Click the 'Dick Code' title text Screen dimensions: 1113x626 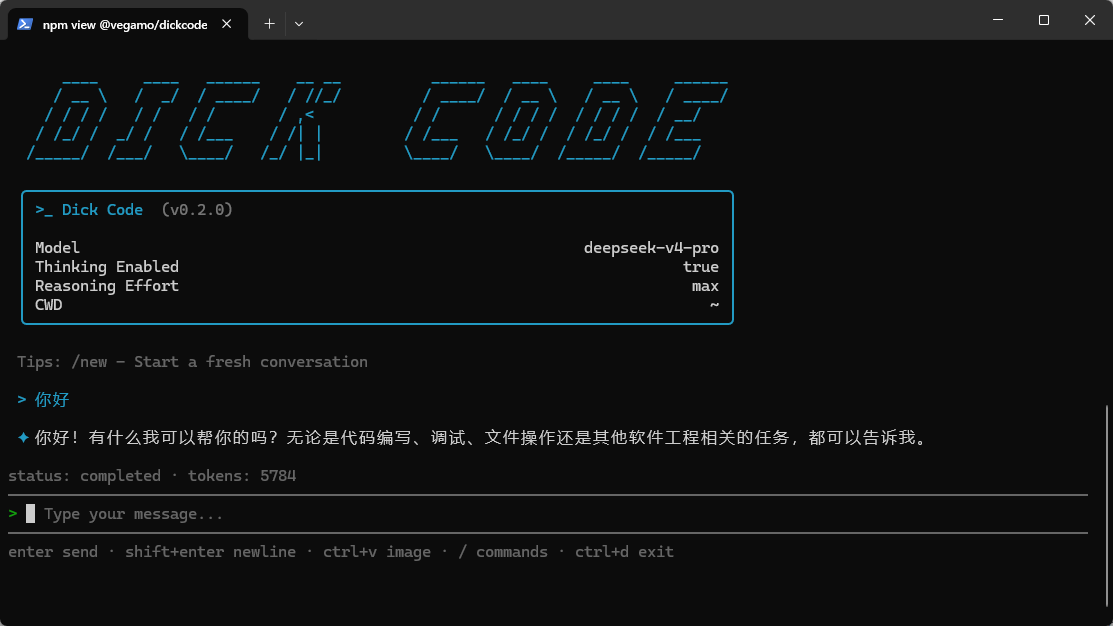(102, 210)
